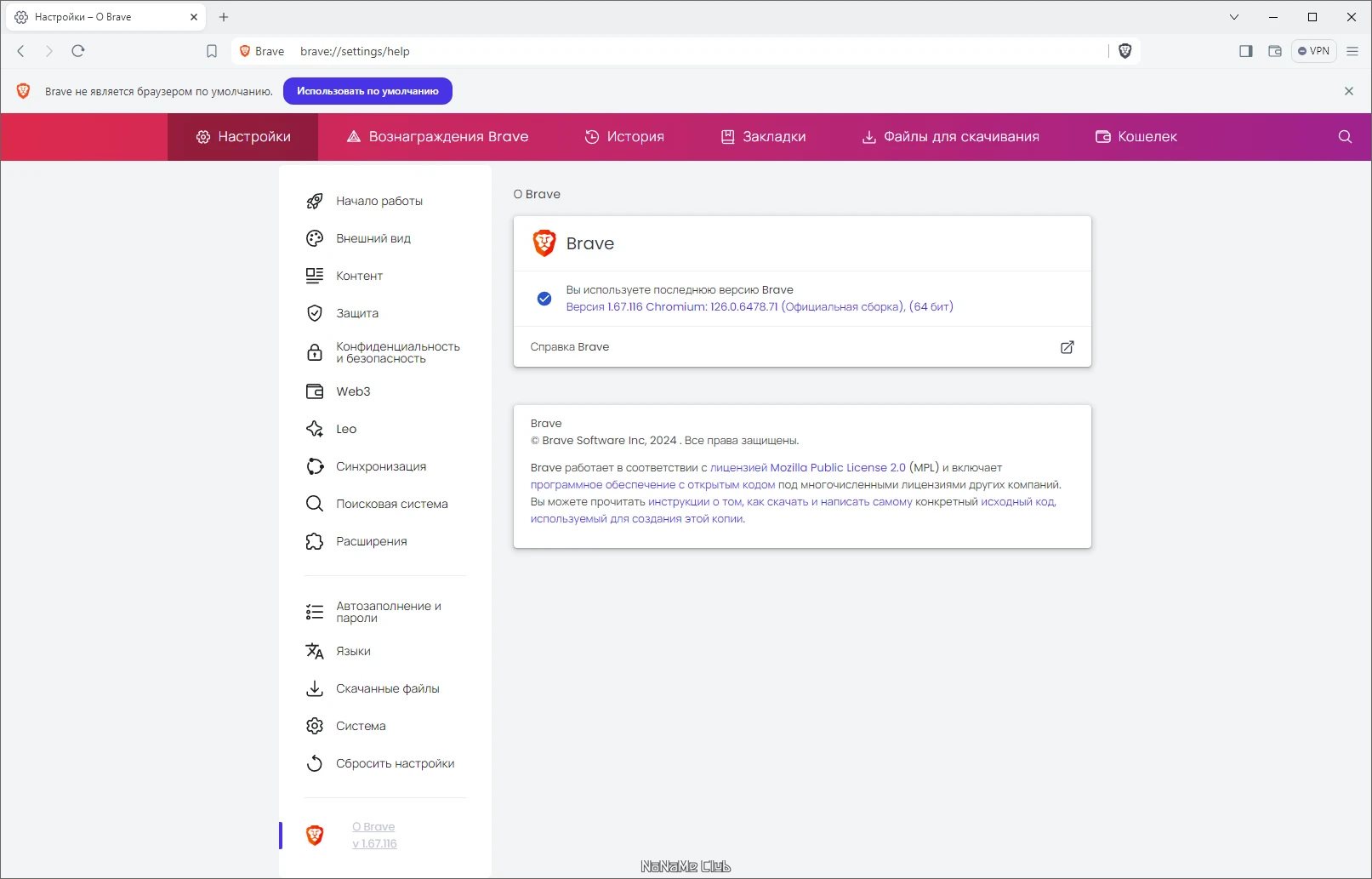This screenshot has height=879, width=1372.
Task: Click the blue checkmark update status icon
Action: pyautogui.click(x=544, y=299)
